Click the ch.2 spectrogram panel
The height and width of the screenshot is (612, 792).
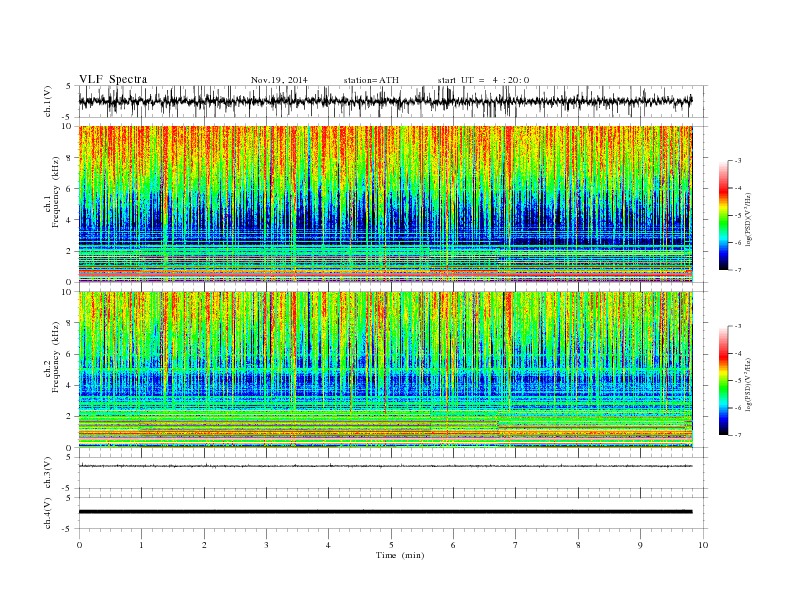pyautogui.click(x=385, y=369)
